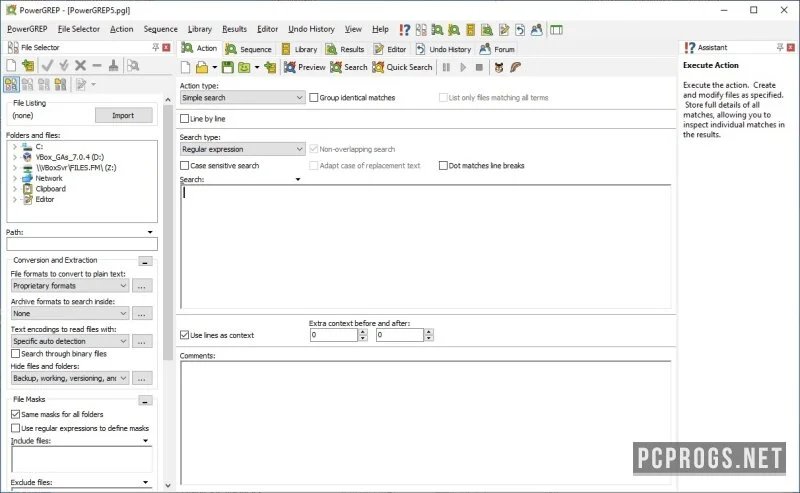The height and width of the screenshot is (493, 800).
Task: Click the pause icon in Action toolbar
Action: click(x=446, y=67)
